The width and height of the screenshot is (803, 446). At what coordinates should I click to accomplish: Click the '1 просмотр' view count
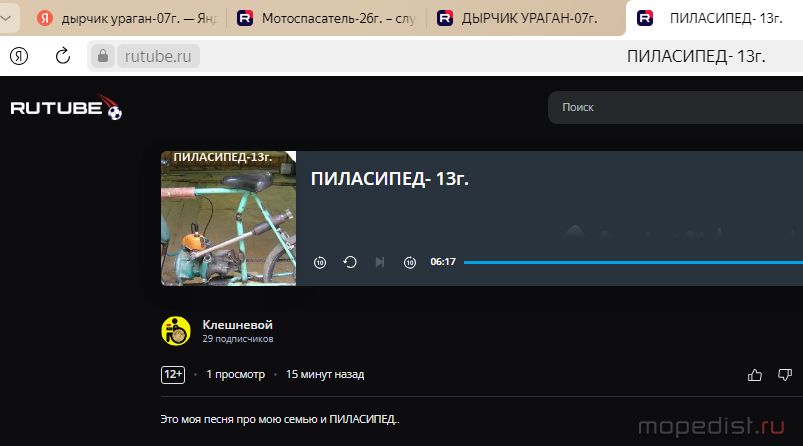pos(236,374)
